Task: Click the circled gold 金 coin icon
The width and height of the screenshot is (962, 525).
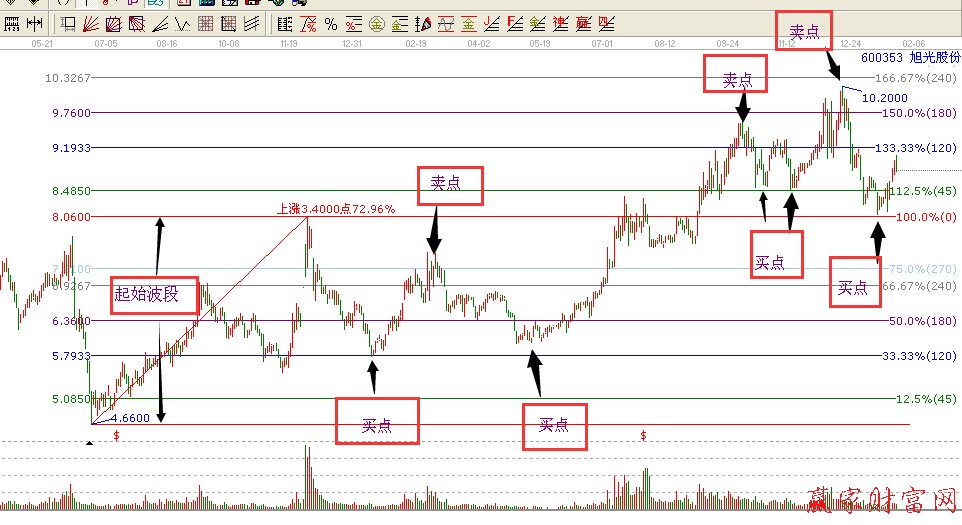Action: (x=378, y=23)
